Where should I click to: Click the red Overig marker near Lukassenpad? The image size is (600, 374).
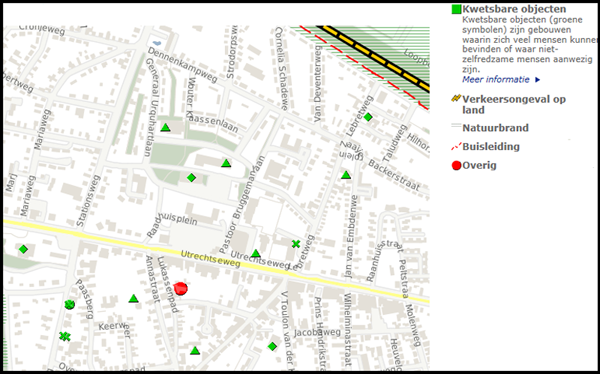pyautogui.click(x=180, y=289)
